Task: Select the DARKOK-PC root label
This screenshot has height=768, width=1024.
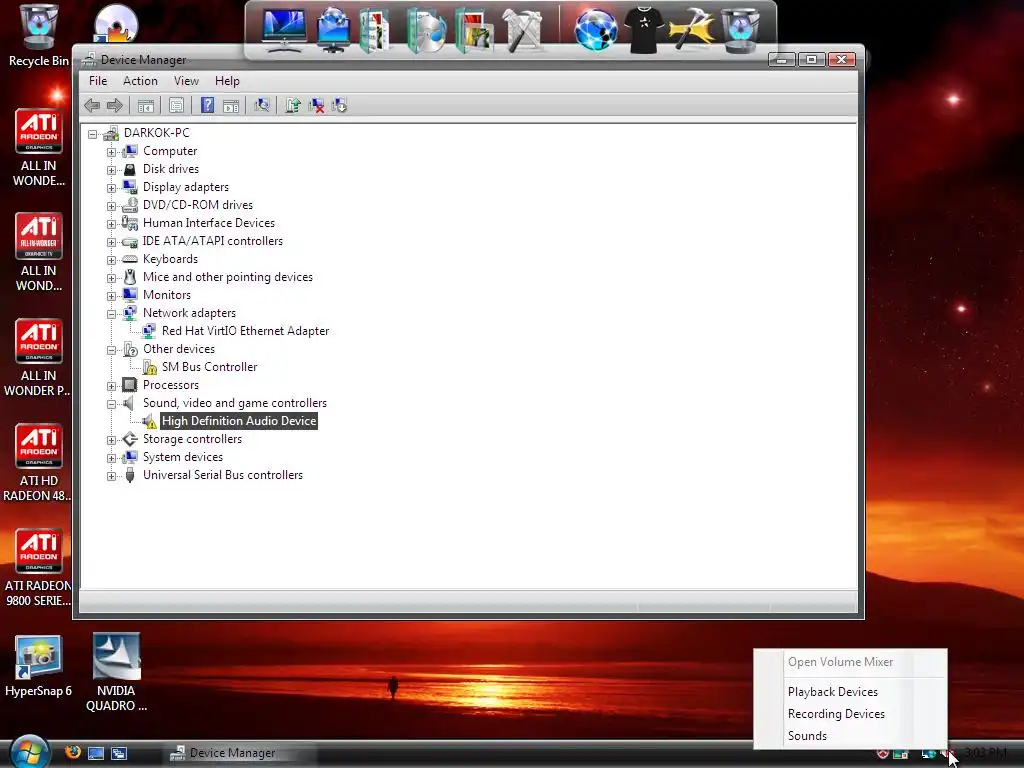Action: click(x=156, y=133)
